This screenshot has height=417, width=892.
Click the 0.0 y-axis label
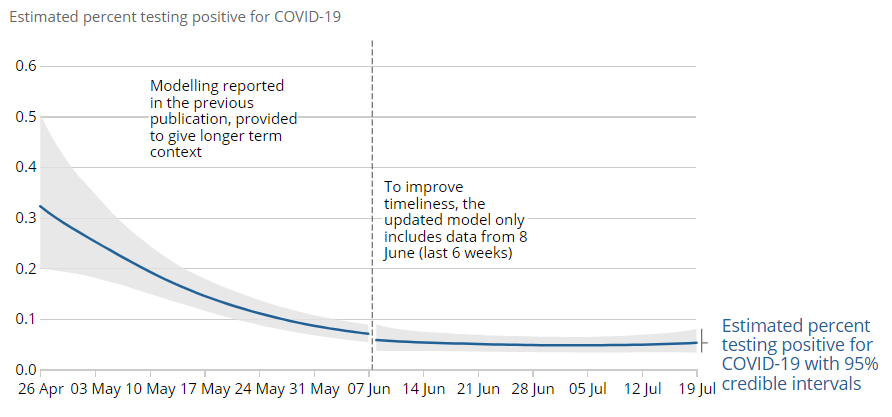pyautogui.click(x=25, y=370)
